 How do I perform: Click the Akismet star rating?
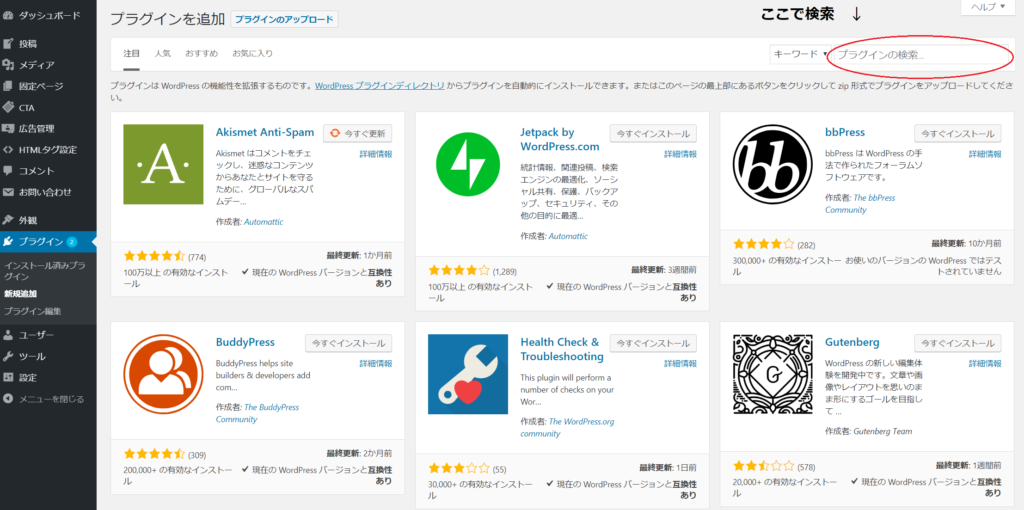pos(155,256)
